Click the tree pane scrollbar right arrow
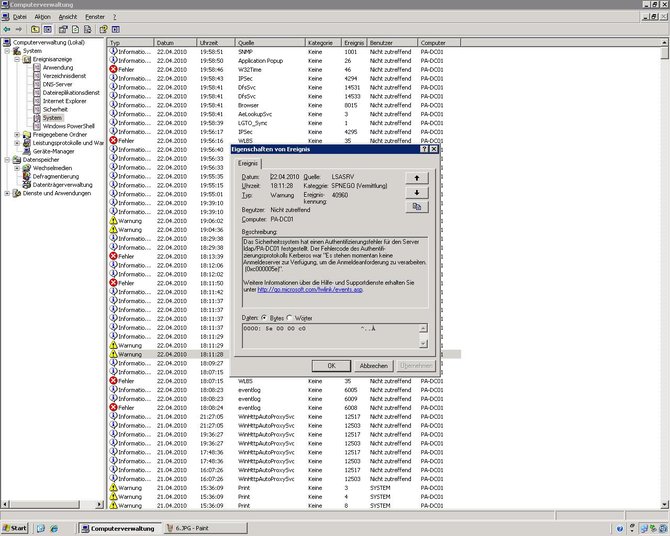This screenshot has height=536, width=670. (99, 504)
